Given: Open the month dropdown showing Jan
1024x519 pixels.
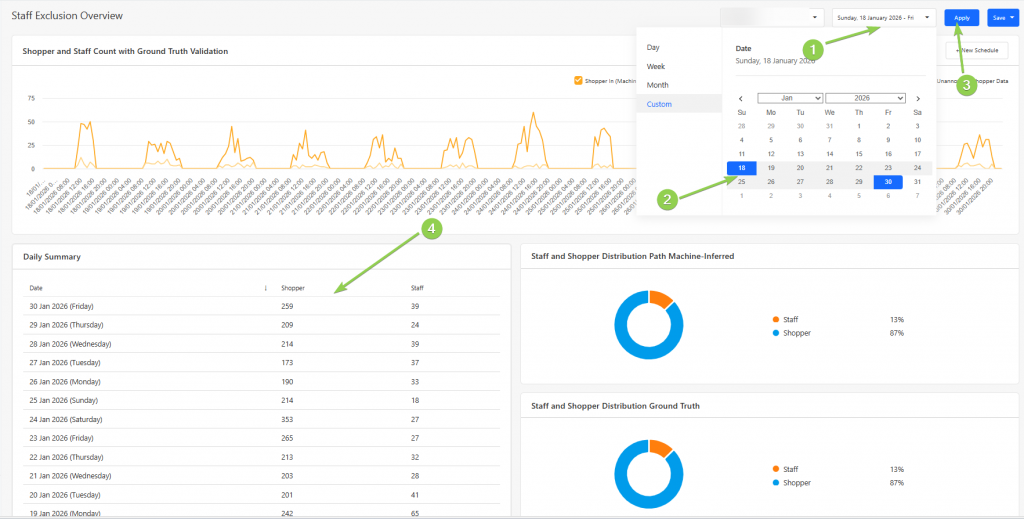Looking at the screenshot, I should (x=790, y=98).
